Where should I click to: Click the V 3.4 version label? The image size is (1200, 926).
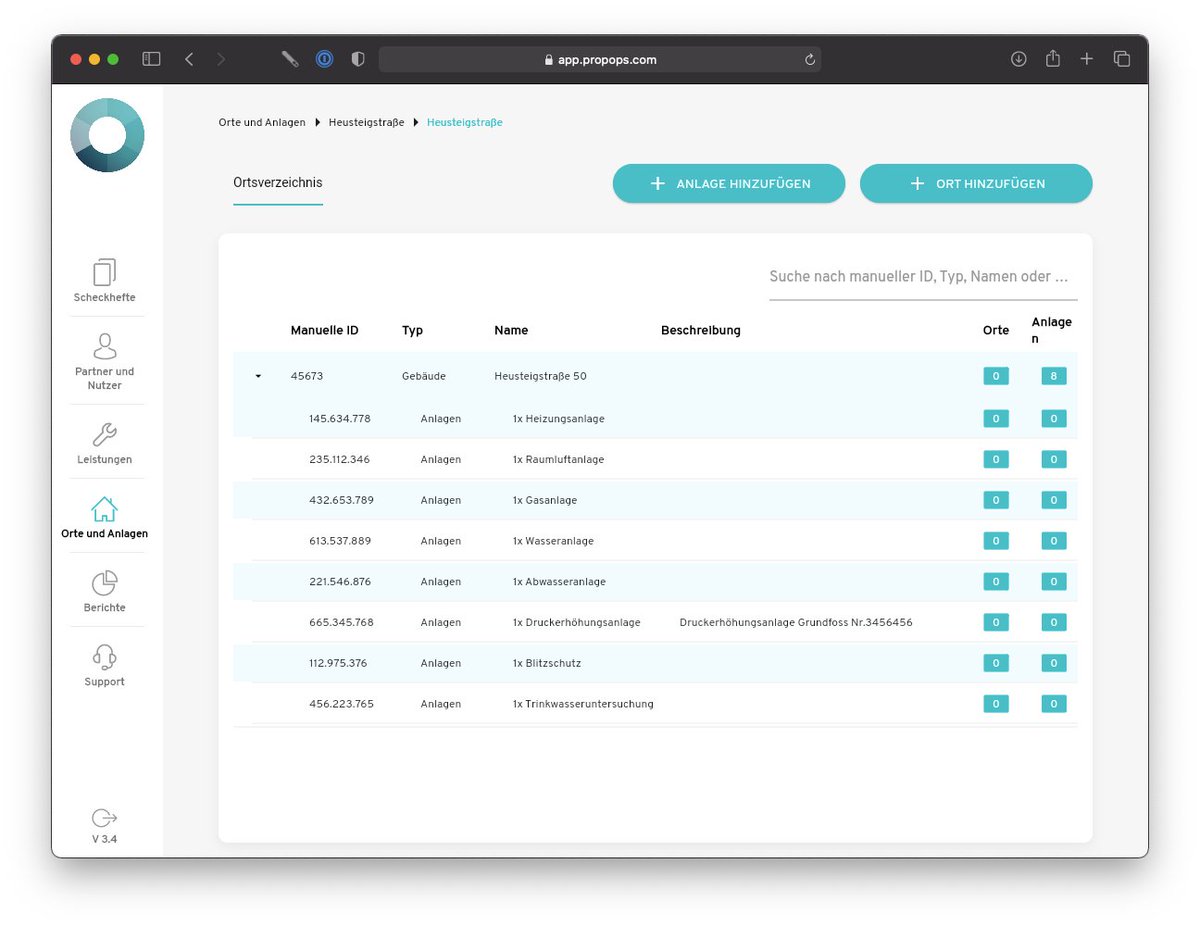pyautogui.click(x=104, y=839)
